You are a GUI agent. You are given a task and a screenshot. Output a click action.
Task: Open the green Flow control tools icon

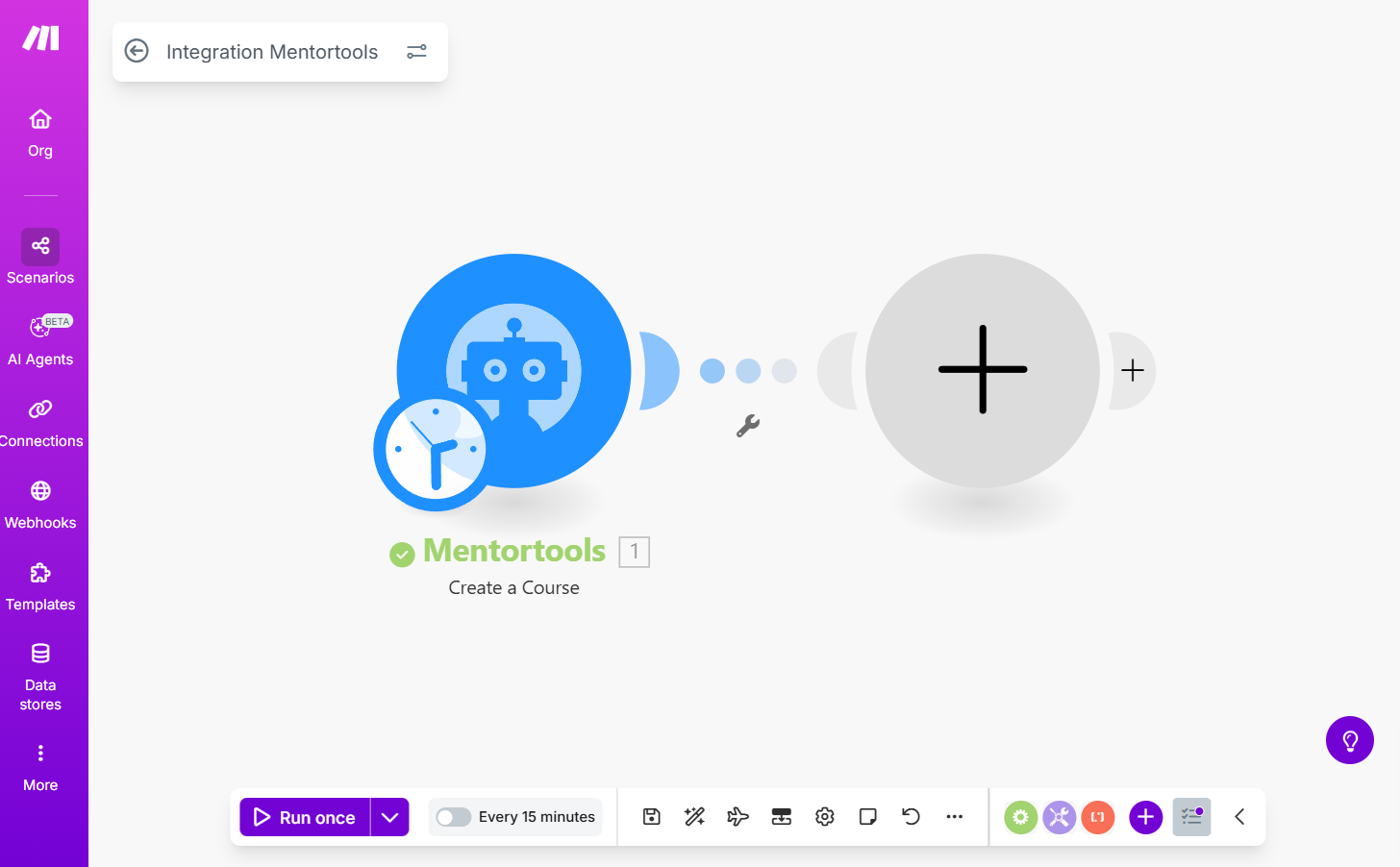click(1020, 817)
